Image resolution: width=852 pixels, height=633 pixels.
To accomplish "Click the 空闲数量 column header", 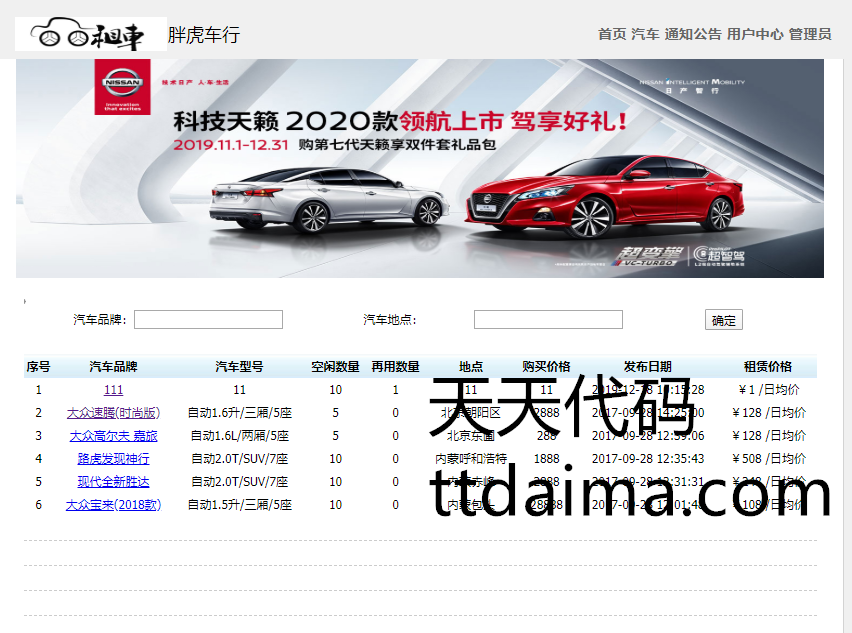I will [335, 367].
